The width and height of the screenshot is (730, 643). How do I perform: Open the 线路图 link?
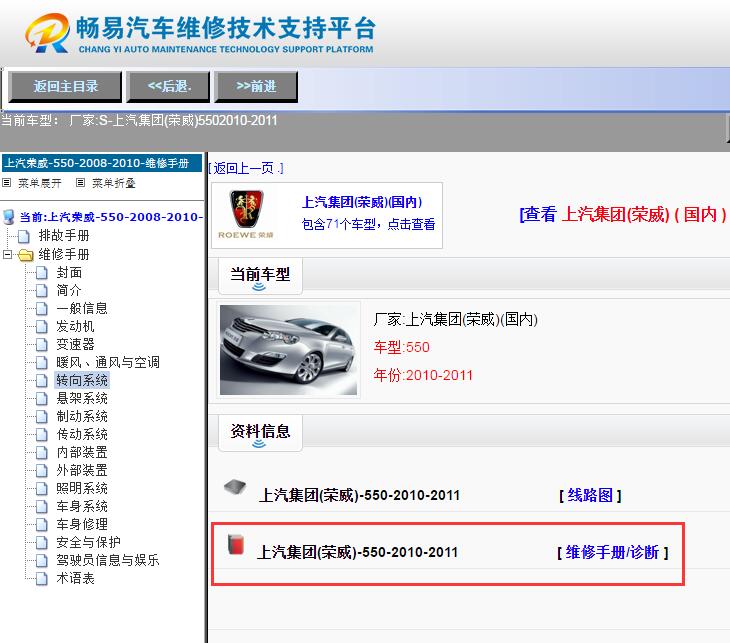pos(590,495)
